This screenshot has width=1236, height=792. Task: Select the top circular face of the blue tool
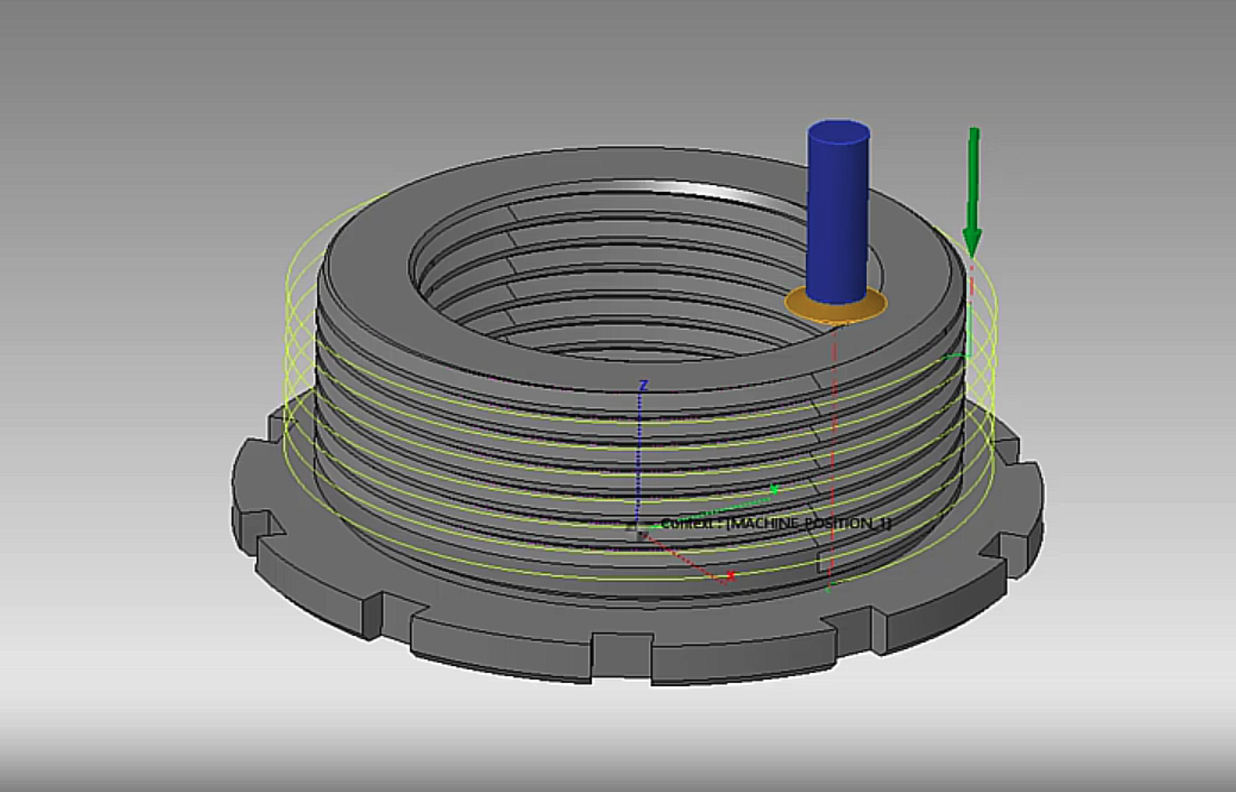pos(838,131)
